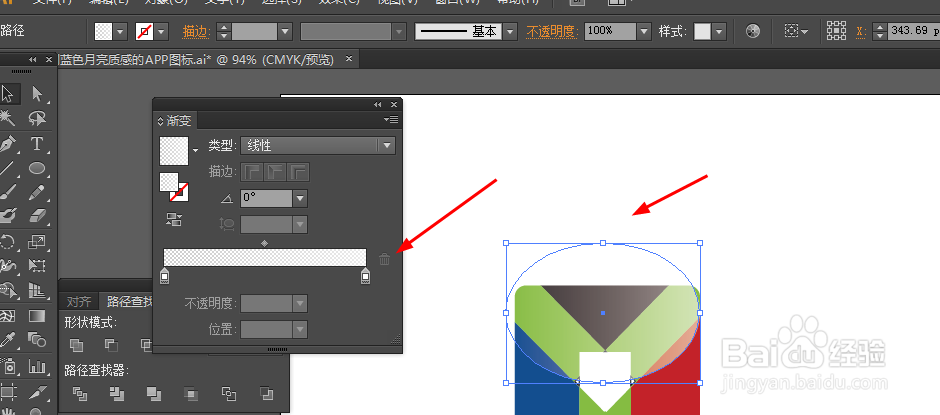The width and height of the screenshot is (940, 415).
Task: Select the Eraser tool
Action: [x=37, y=215]
